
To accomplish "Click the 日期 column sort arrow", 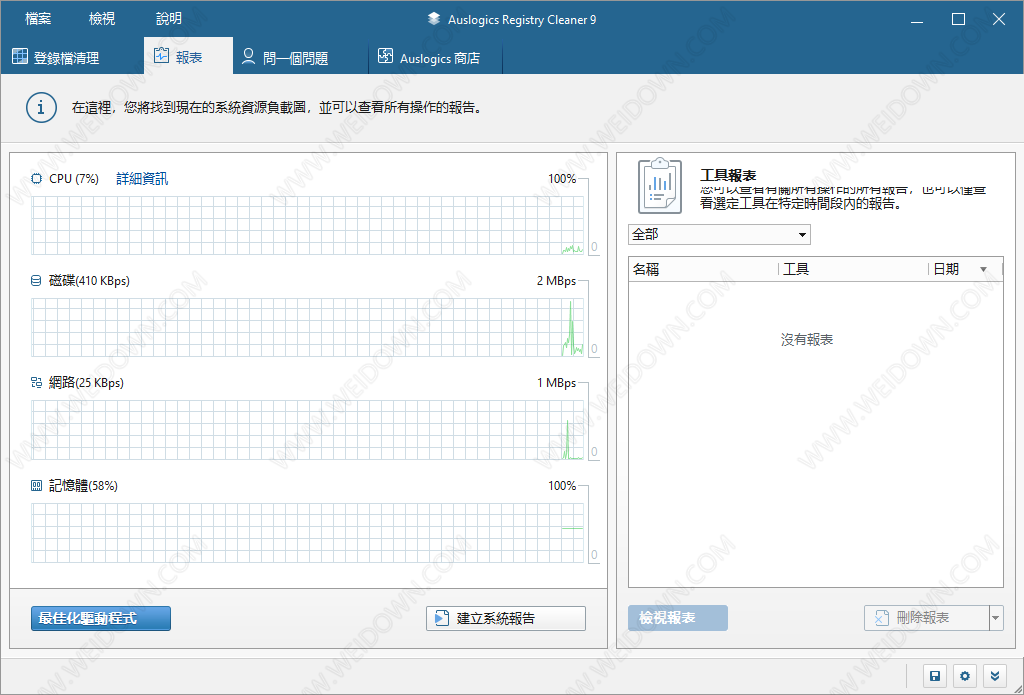I will tap(984, 270).
